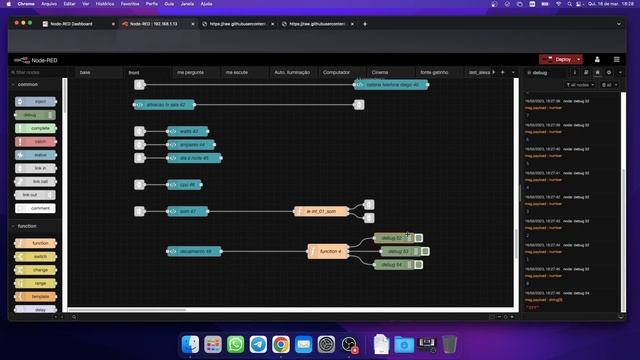Viewport: 640px width, 360px height.
Task: Open the info sidebar tab icon
Action: (575, 73)
